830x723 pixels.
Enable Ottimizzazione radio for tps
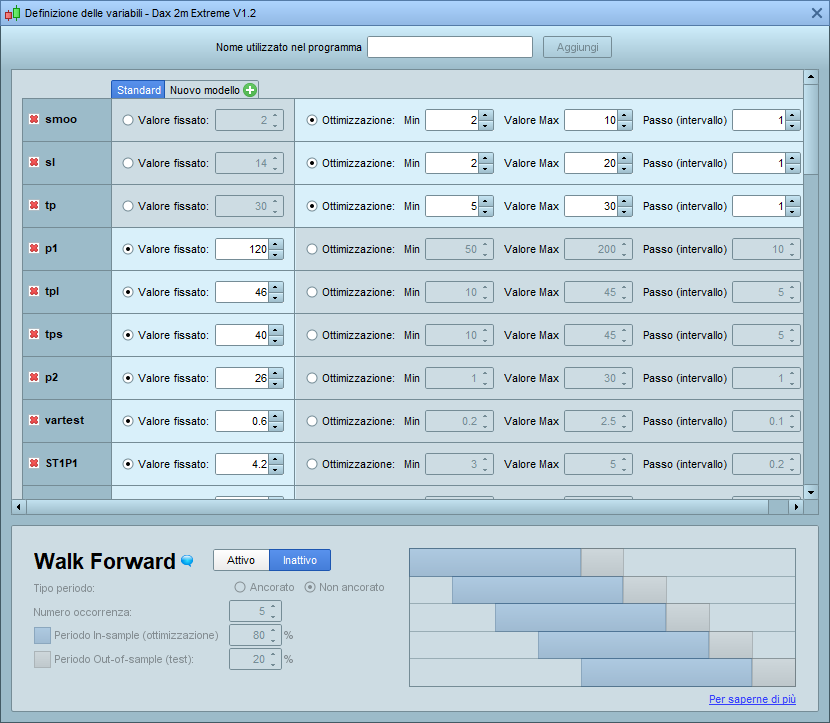click(312, 335)
